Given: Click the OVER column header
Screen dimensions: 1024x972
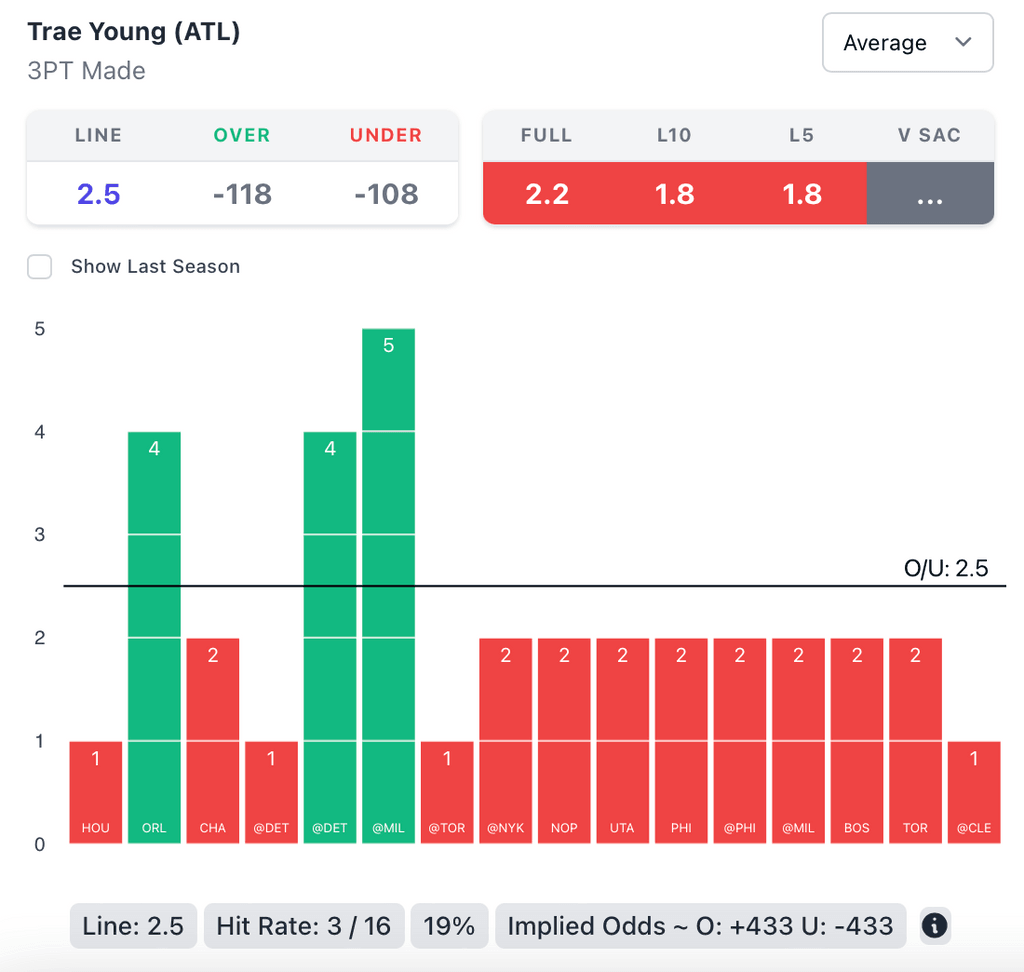Looking at the screenshot, I should pyautogui.click(x=242, y=135).
